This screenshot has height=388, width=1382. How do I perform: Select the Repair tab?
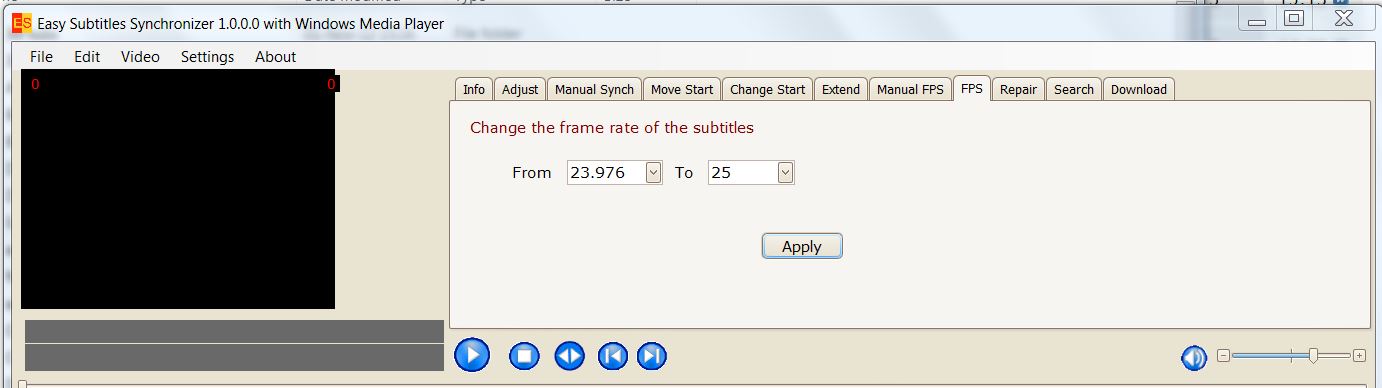pyautogui.click(x=1018, y=89)
